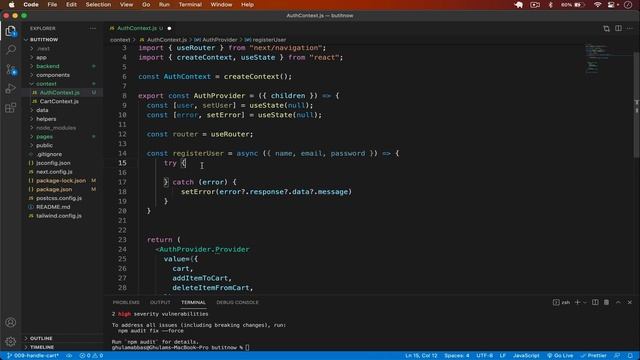Maximize the panel with up chevron
The height and width of the screenshot is (360, 640).
point(618,302)
